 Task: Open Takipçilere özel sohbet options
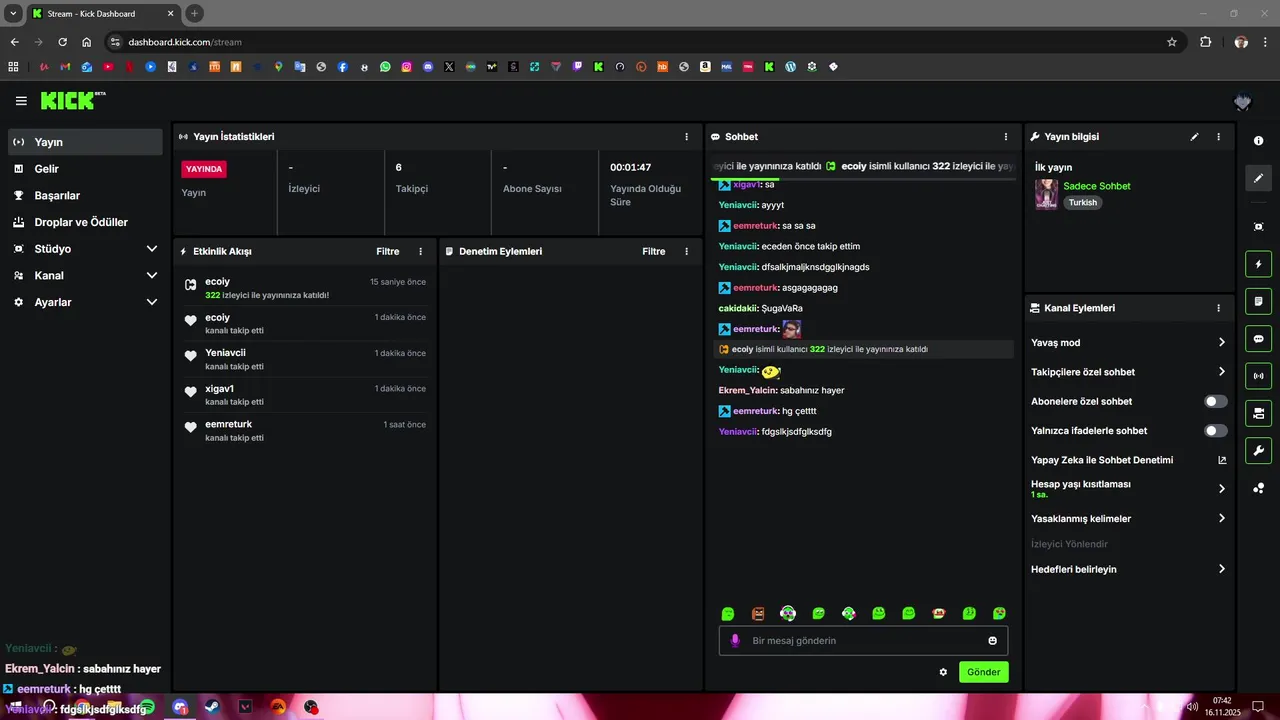pos(1129,372)
